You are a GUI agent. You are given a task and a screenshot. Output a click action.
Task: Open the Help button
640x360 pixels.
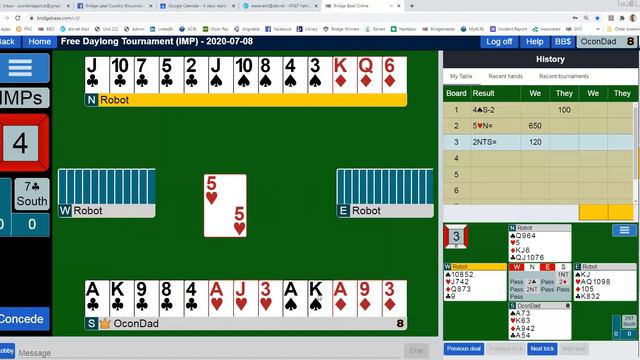coord(534,41)
